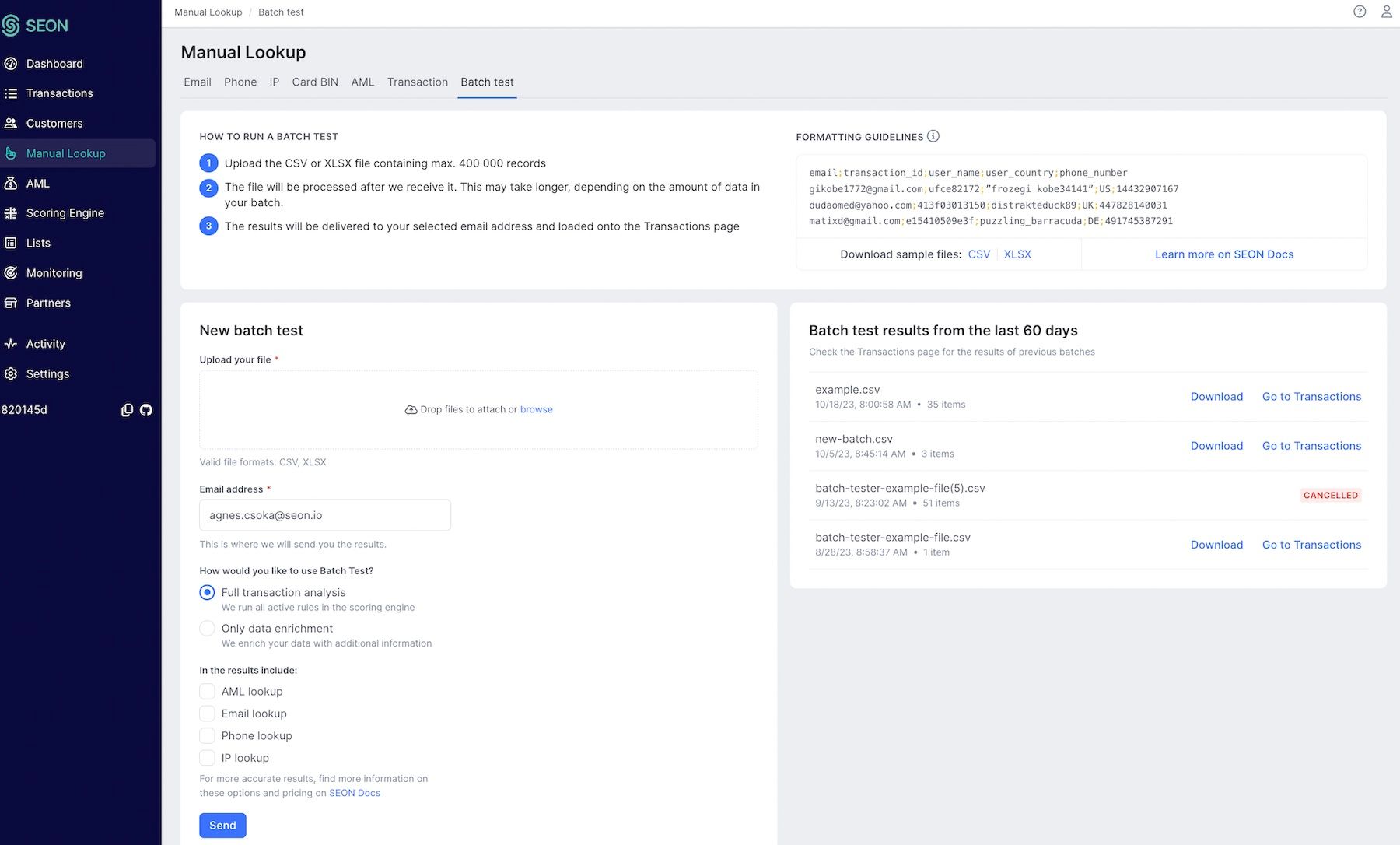
Task: Open Partners sidebar item
Action: point(48,303)
